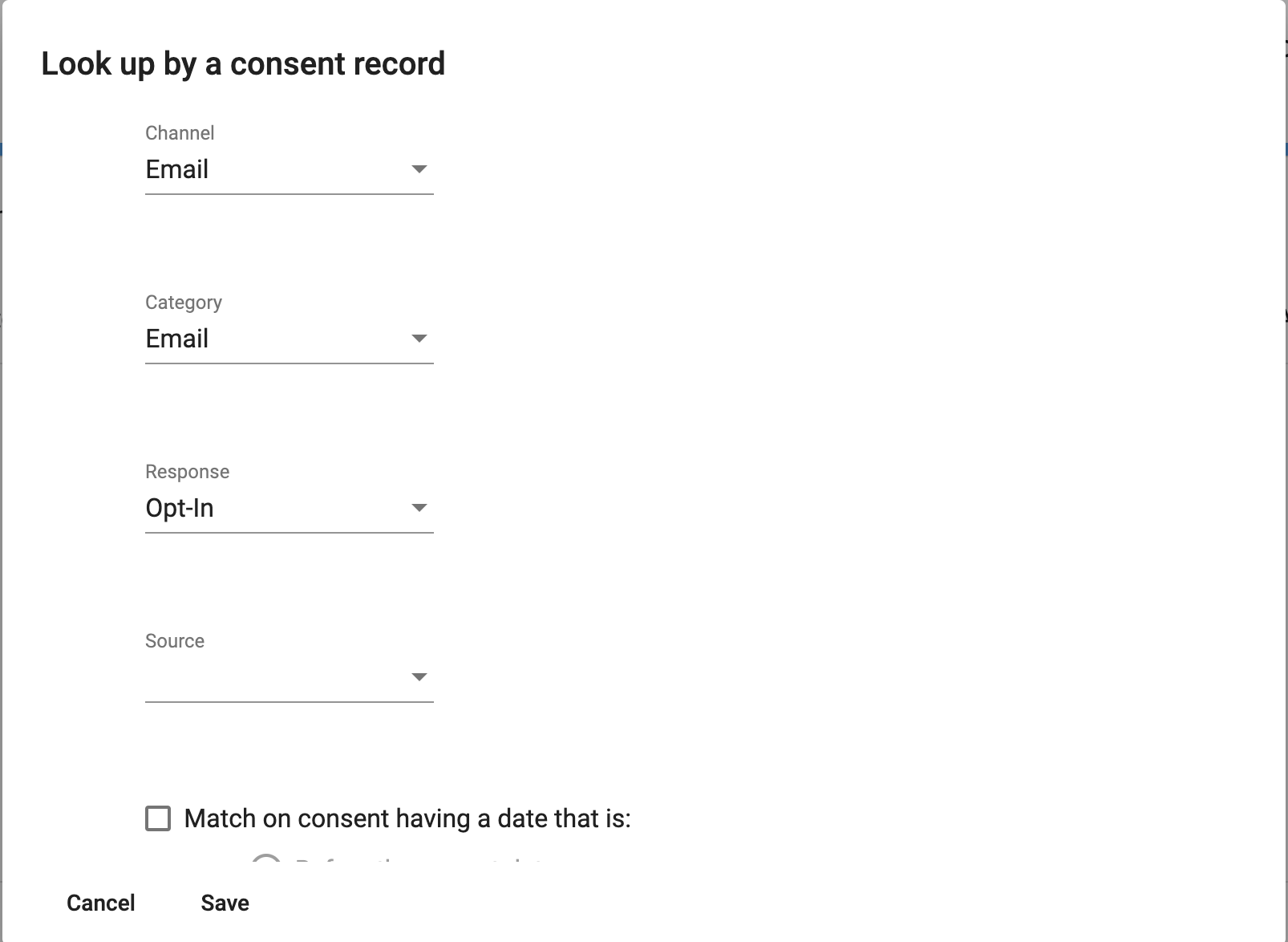
Task: Open the empty Source dropdown field
Action: coord(290,678)
